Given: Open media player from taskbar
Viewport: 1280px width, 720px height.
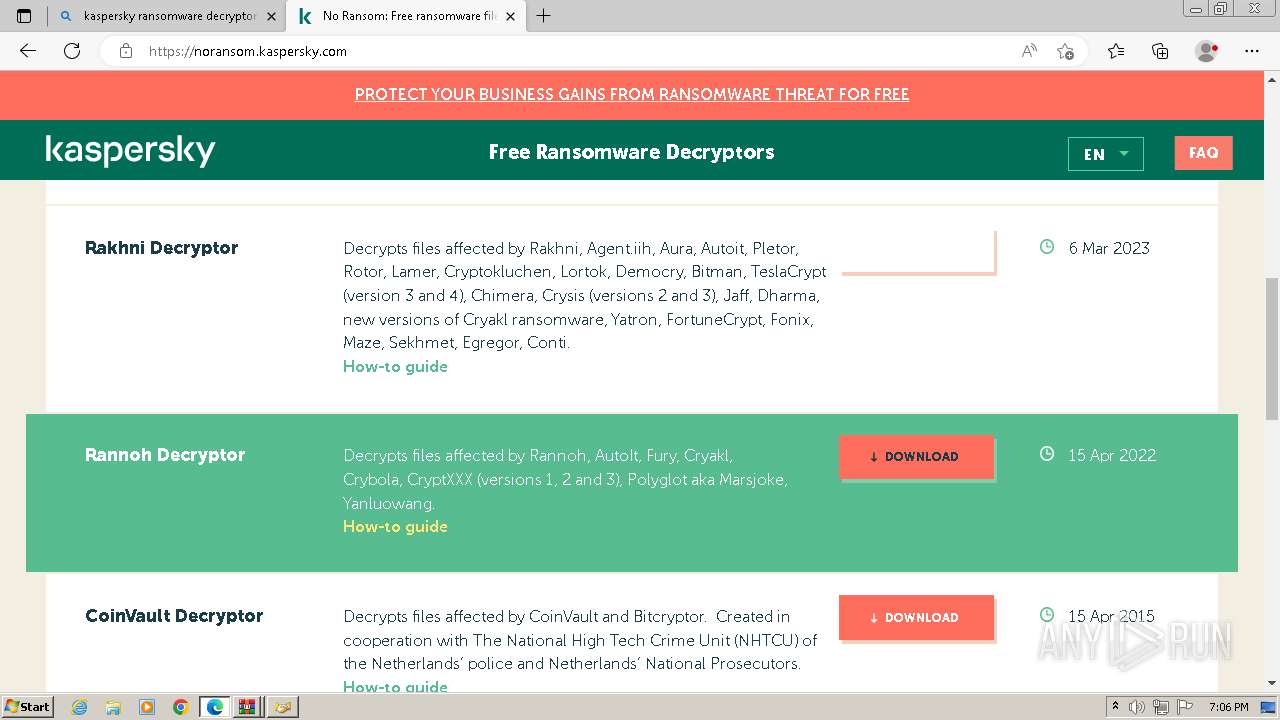Looking at the screenshot, I should pos(147,707).
